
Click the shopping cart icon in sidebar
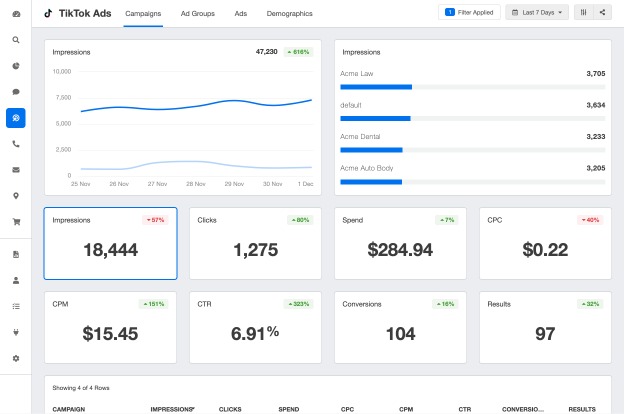[x=16, y=222]
